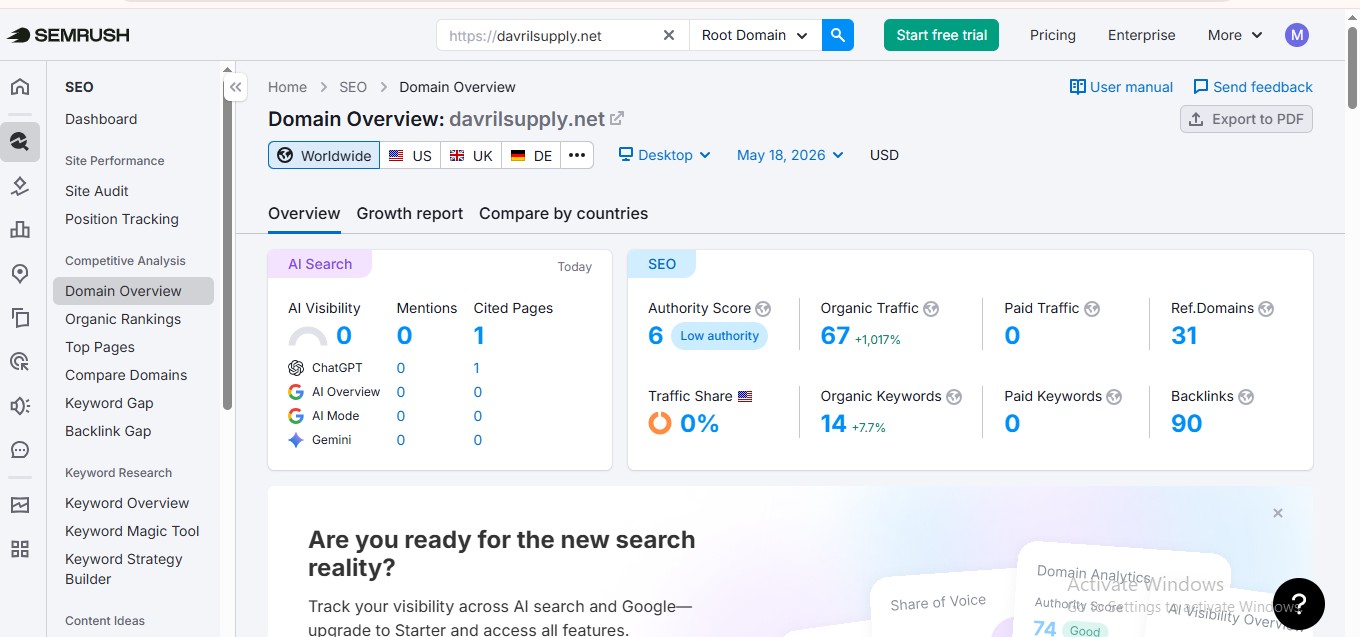This screenshot has width=1360, height=637.
Task: Open the Pricing link
Action: pos(1053,35)
